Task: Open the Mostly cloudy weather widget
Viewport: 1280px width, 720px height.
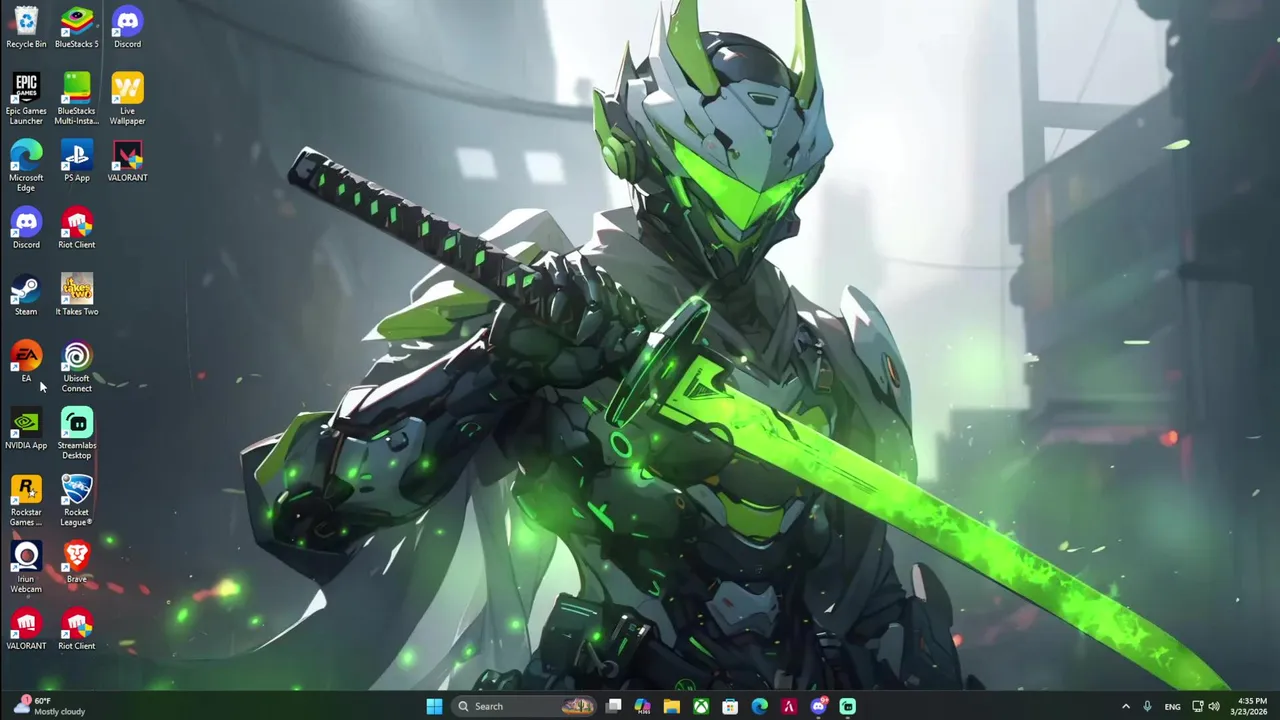Action: pos(50,706)
